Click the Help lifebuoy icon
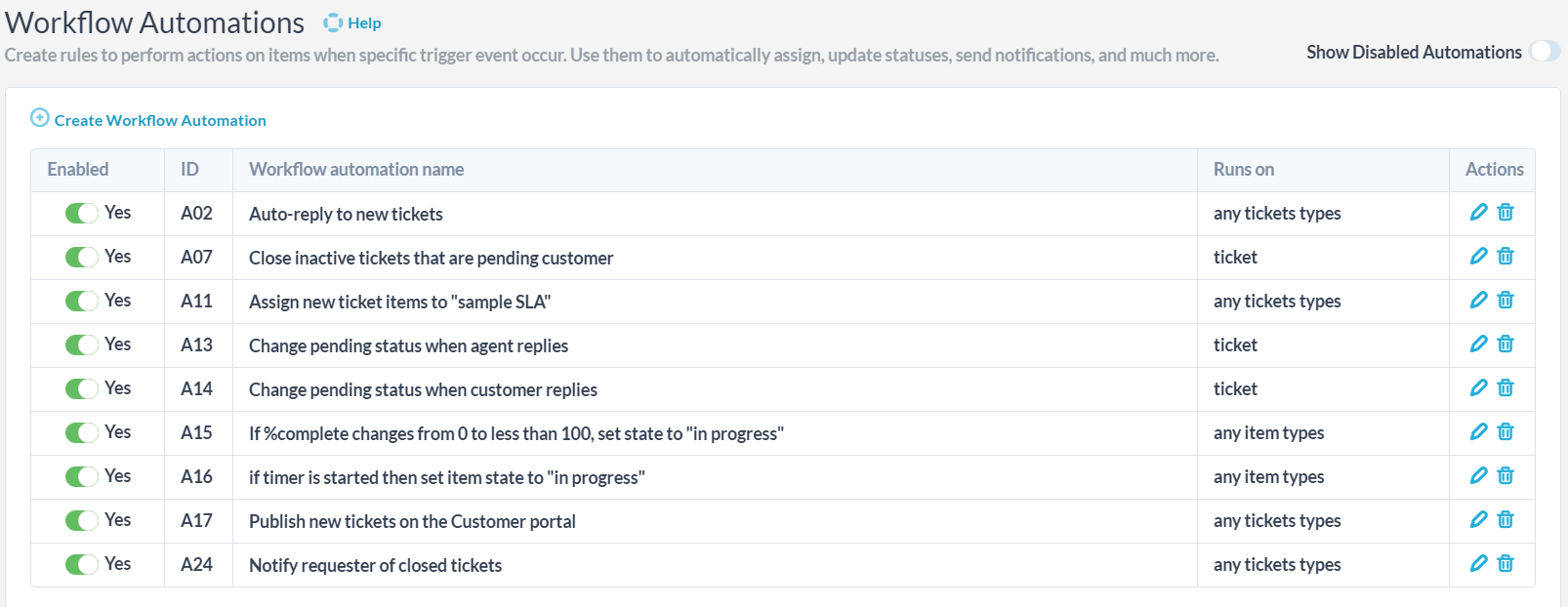Image resolution: width=1568 pixels, height=607 pixels. tap(333, 22)
